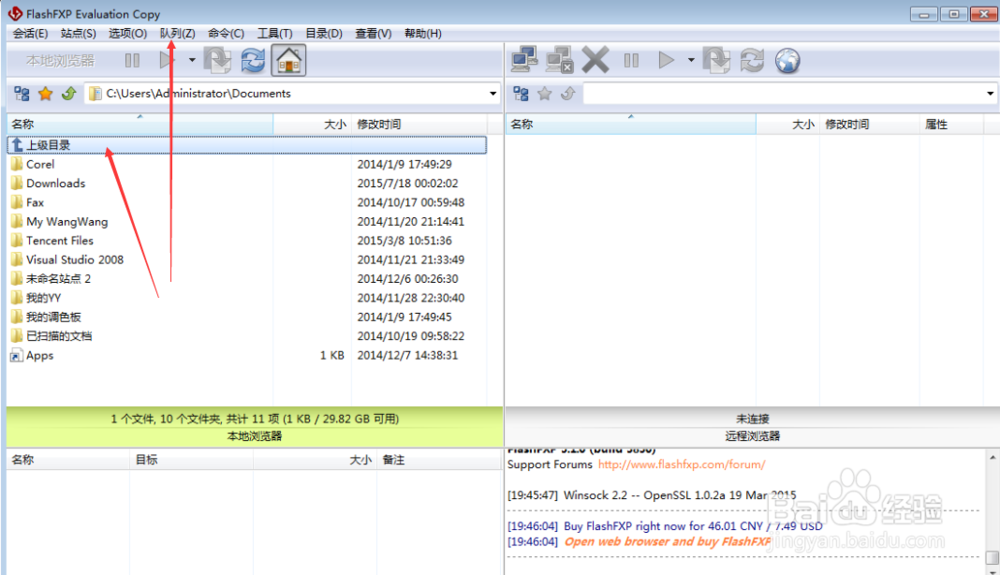Image resolution: width=1000 pixels, height=575 pixels.
Task: Click the local transfer queue icon
Action: [217, 61]
